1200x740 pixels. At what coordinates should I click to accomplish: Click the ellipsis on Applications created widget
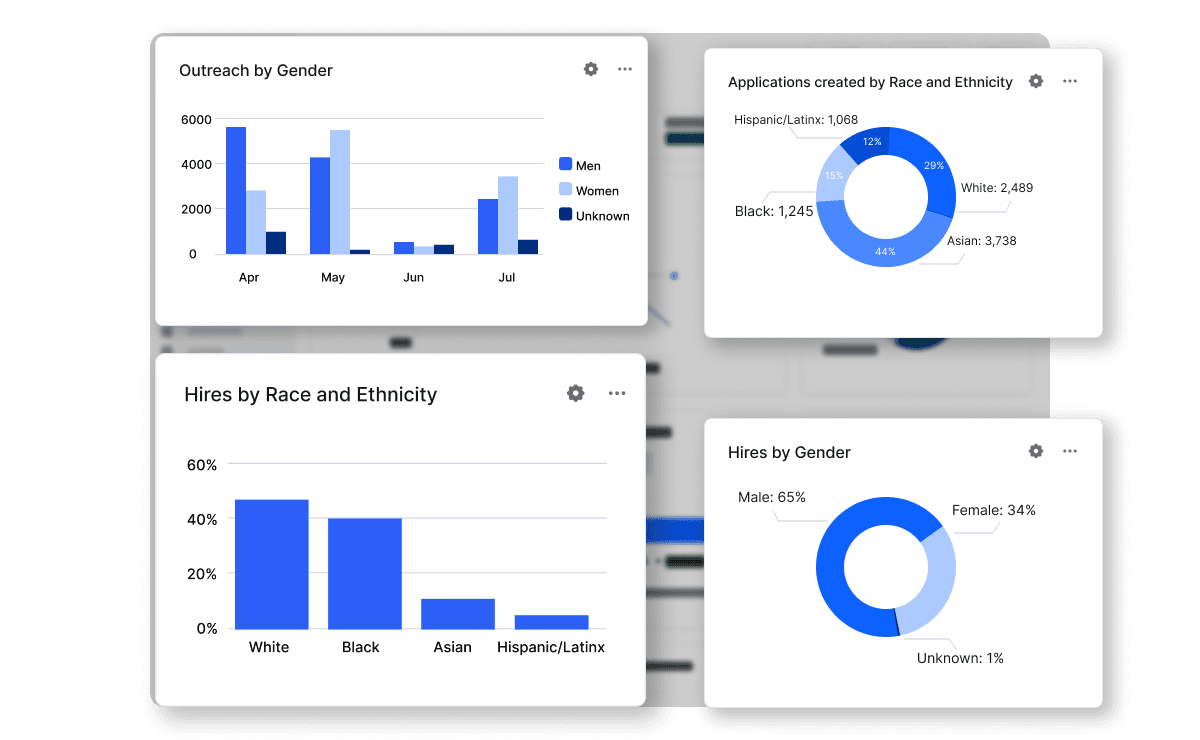coord(1070,81)
